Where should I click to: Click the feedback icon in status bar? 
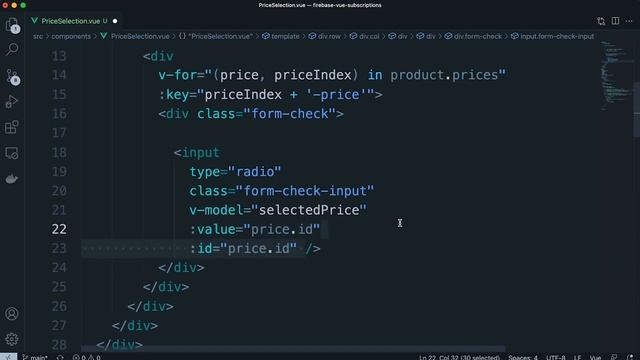click(614, 357)
